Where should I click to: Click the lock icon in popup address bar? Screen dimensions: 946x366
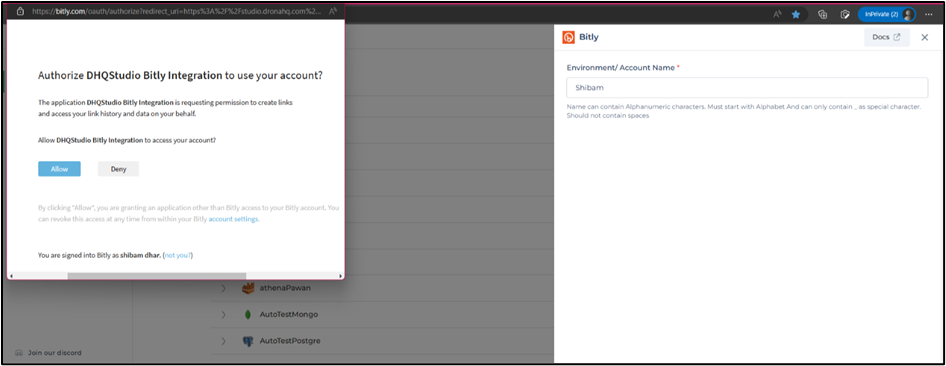click(x=20, y=11)
